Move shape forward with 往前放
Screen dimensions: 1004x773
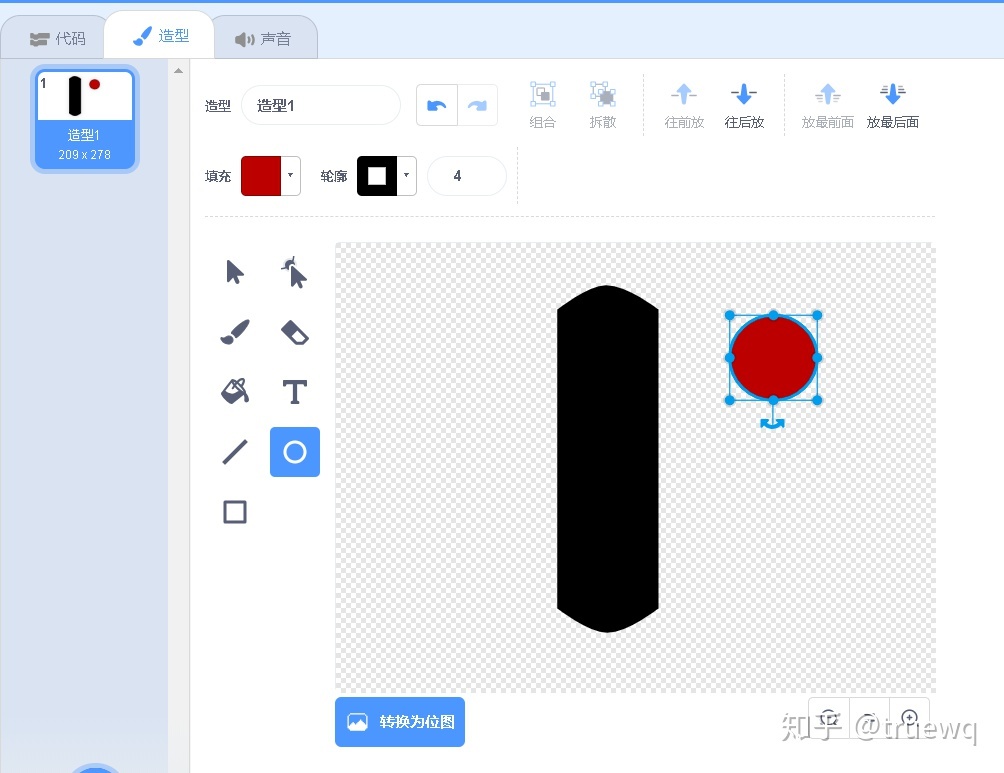click(684, 105)
